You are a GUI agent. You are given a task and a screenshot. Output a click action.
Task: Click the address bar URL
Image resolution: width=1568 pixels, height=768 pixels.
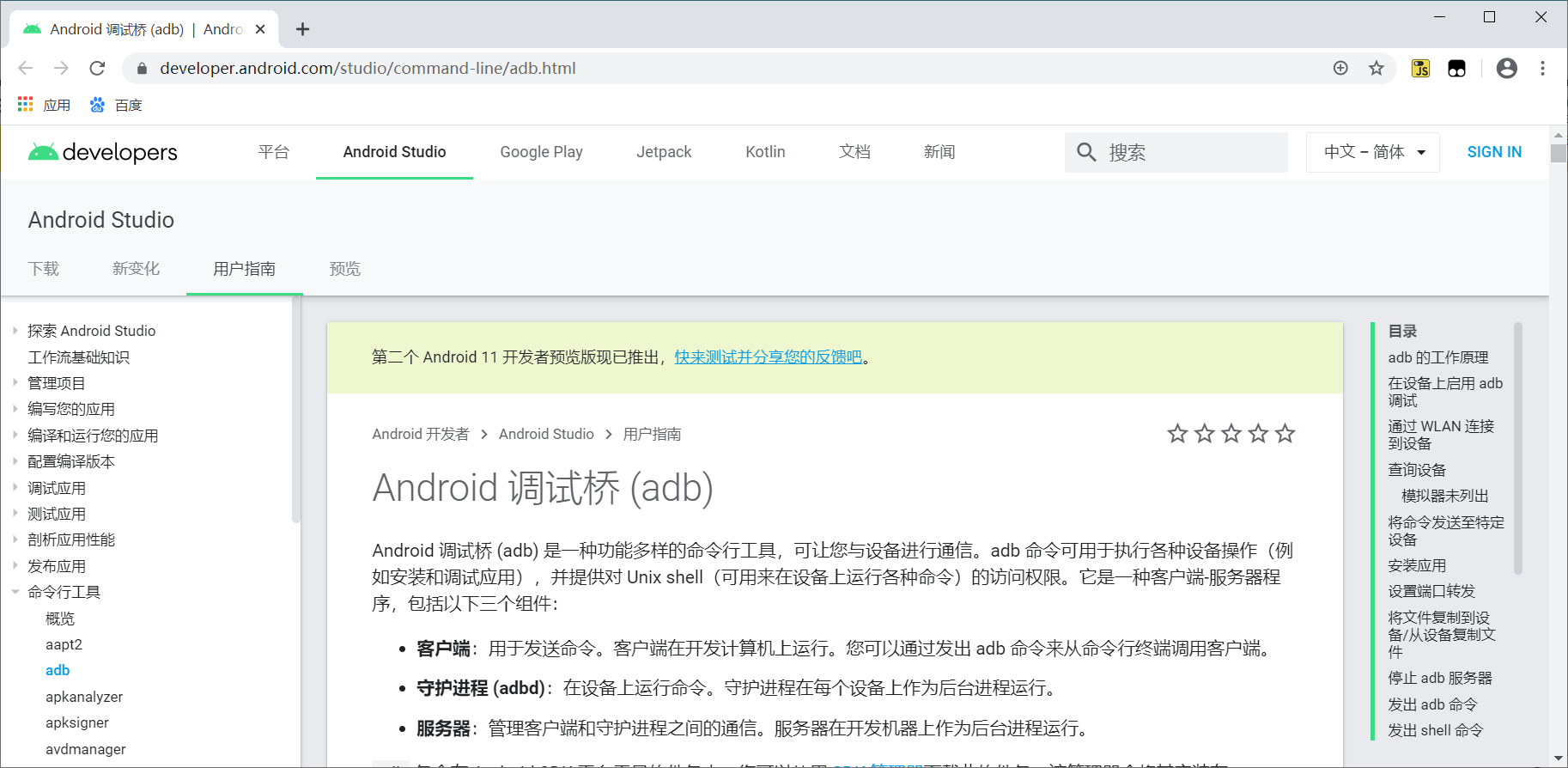(368, 68)
